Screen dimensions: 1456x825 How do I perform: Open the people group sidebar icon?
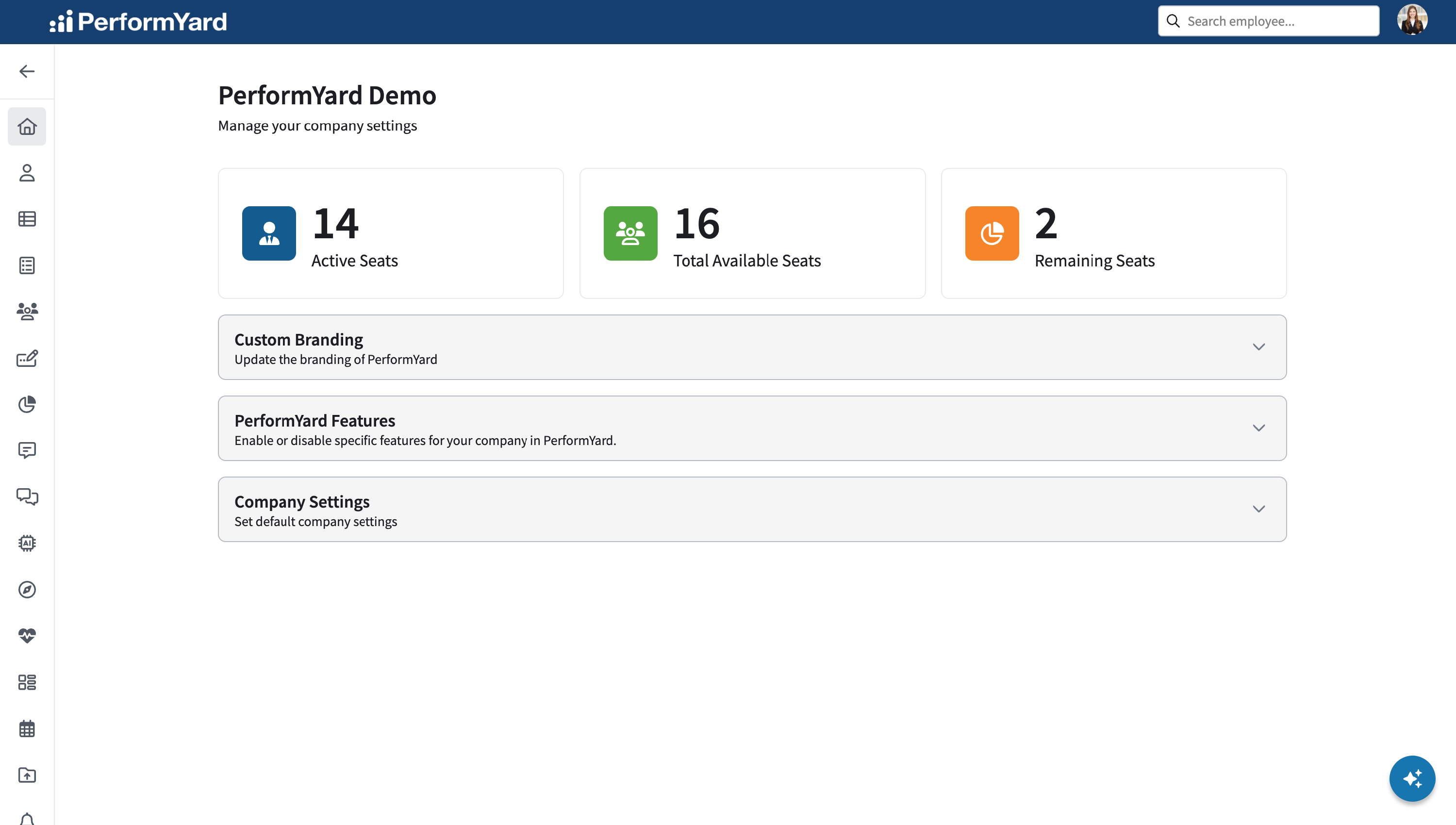(27, 312)
